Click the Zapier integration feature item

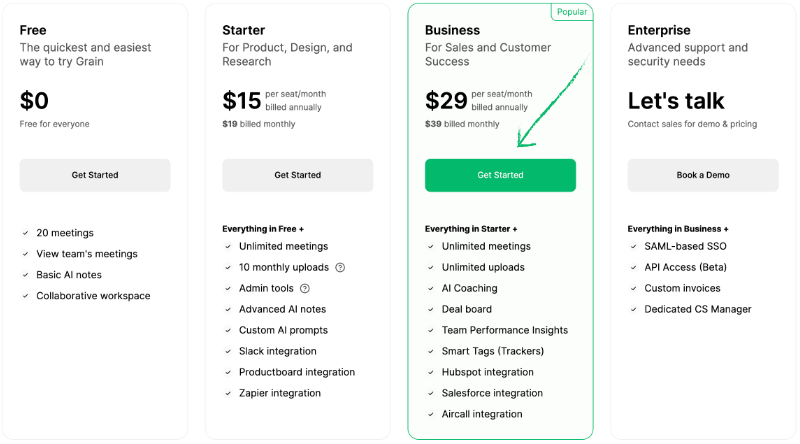click(280, 393)
